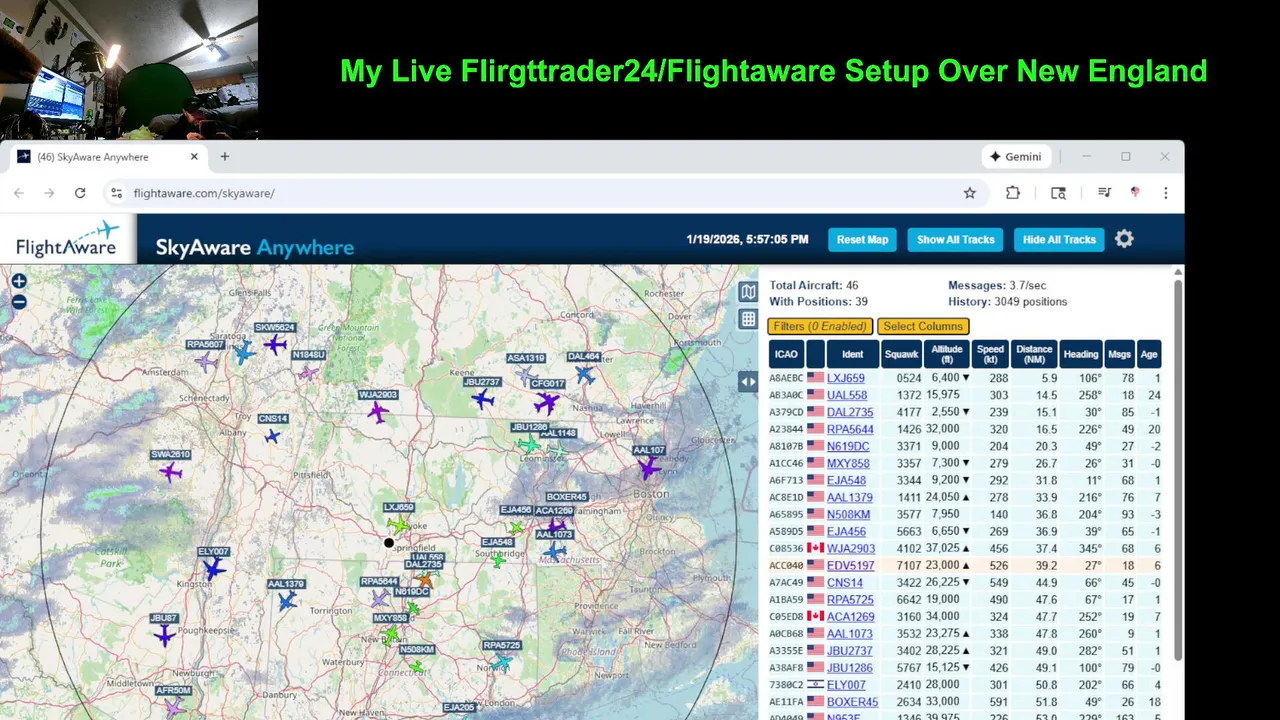This screenshot has width=1280, height=720.
Task: Click the webcam video thumbnail
Action: click(x=129, y=70)
